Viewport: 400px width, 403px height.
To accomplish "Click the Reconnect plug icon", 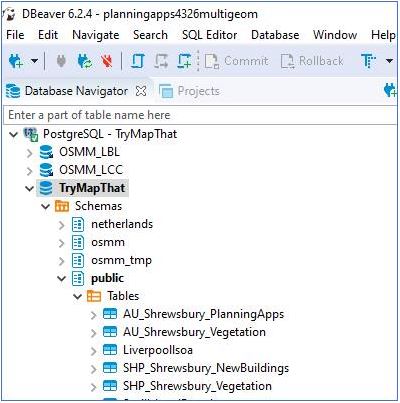I will (x=85, y=61).
